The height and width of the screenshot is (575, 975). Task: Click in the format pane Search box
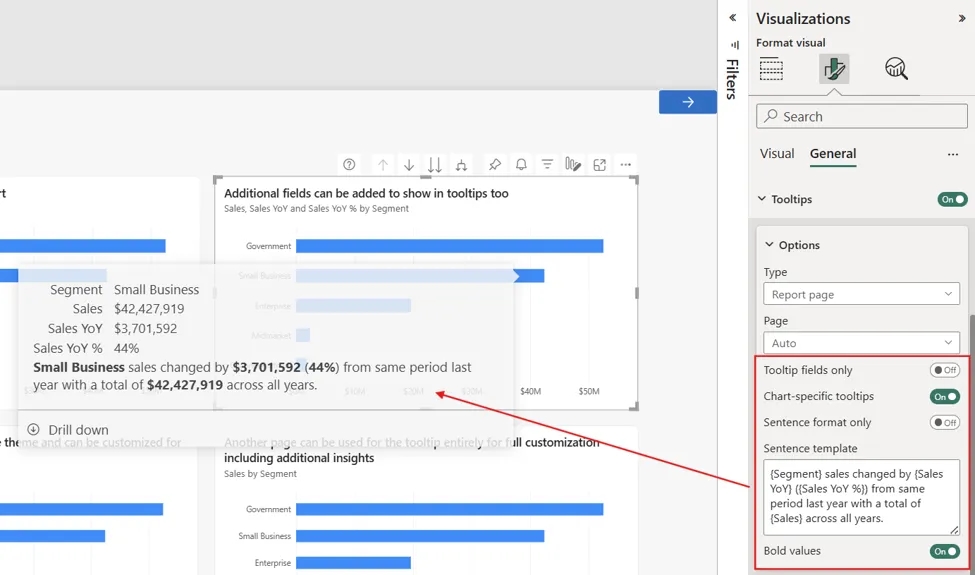click(x=861, y=116)
